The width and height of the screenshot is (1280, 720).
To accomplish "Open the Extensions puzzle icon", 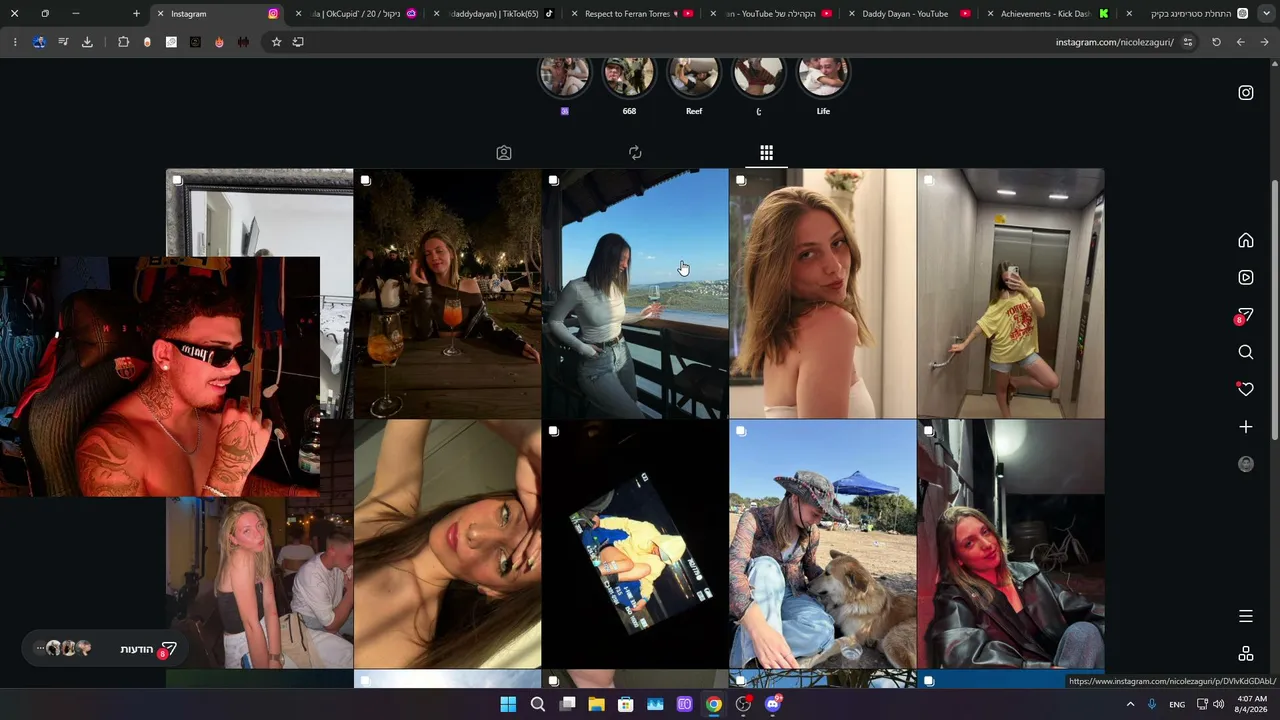I will pyautogui.click(x=123, y=42).
